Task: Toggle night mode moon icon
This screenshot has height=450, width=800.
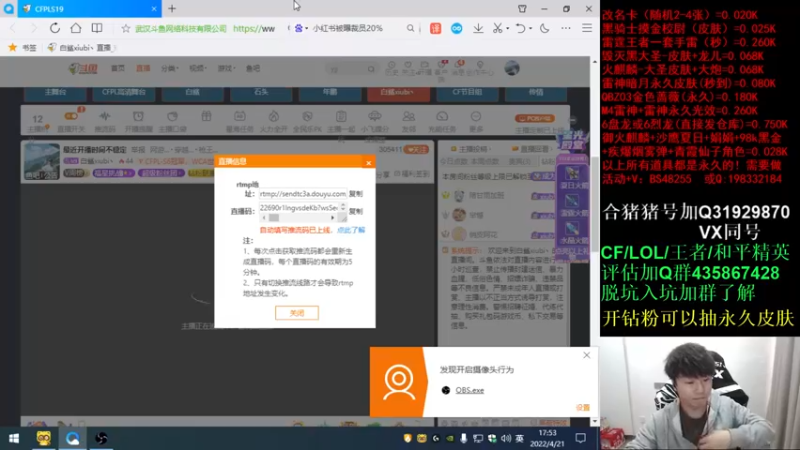Action: (544, 29)
